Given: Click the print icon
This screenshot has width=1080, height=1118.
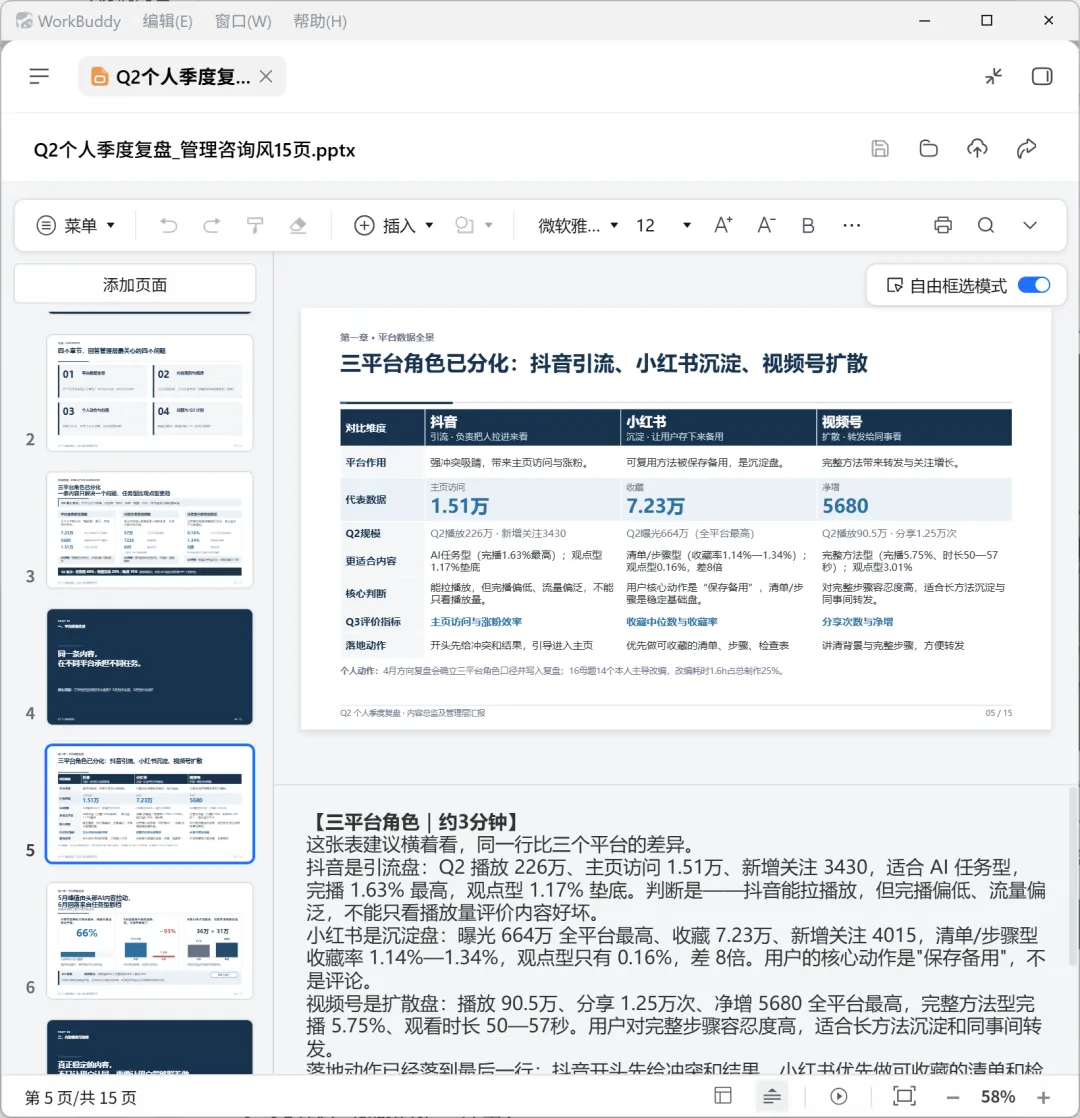Looking at the screenshot, I should tap(942, 225).
